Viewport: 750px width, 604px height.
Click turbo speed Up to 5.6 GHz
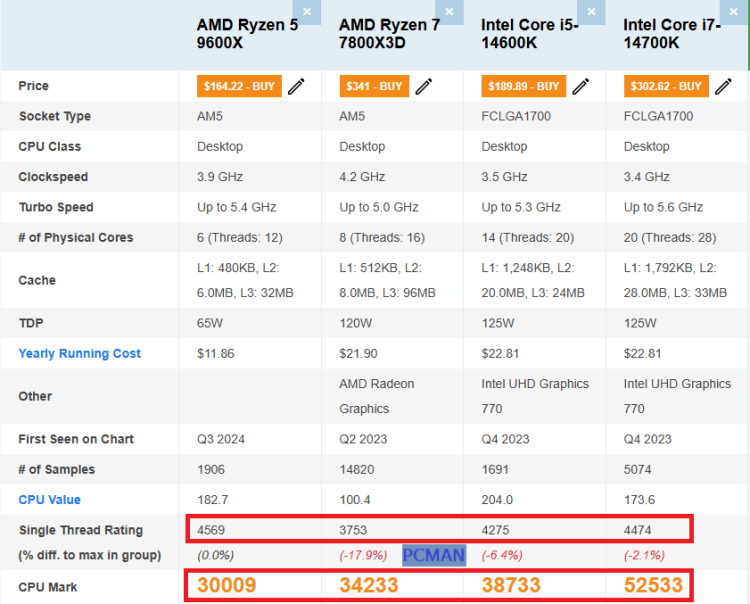pyautogui.click(x=663, y=207)
